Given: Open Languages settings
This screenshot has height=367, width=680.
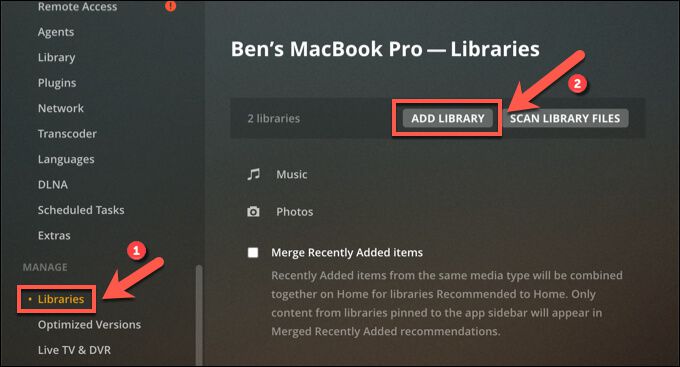Looking at the screenshot, I should pyautogui.click(x=66, y=159).
